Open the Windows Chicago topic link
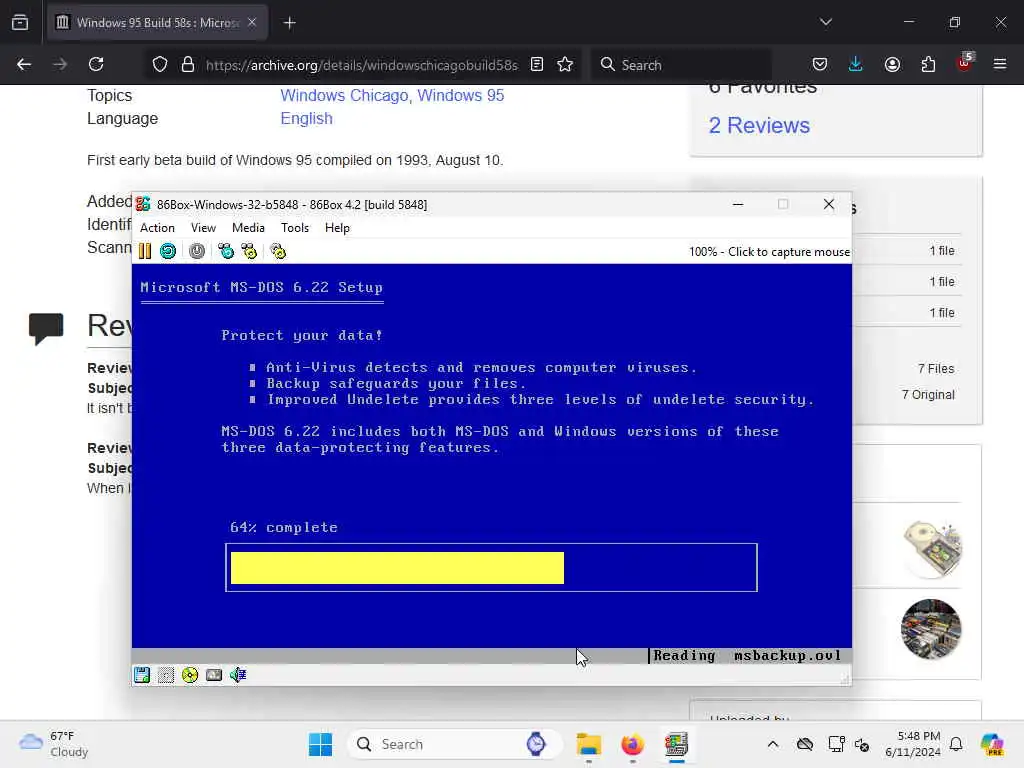1024x768 pixels. pyautogui.click(x=344, y=95)
